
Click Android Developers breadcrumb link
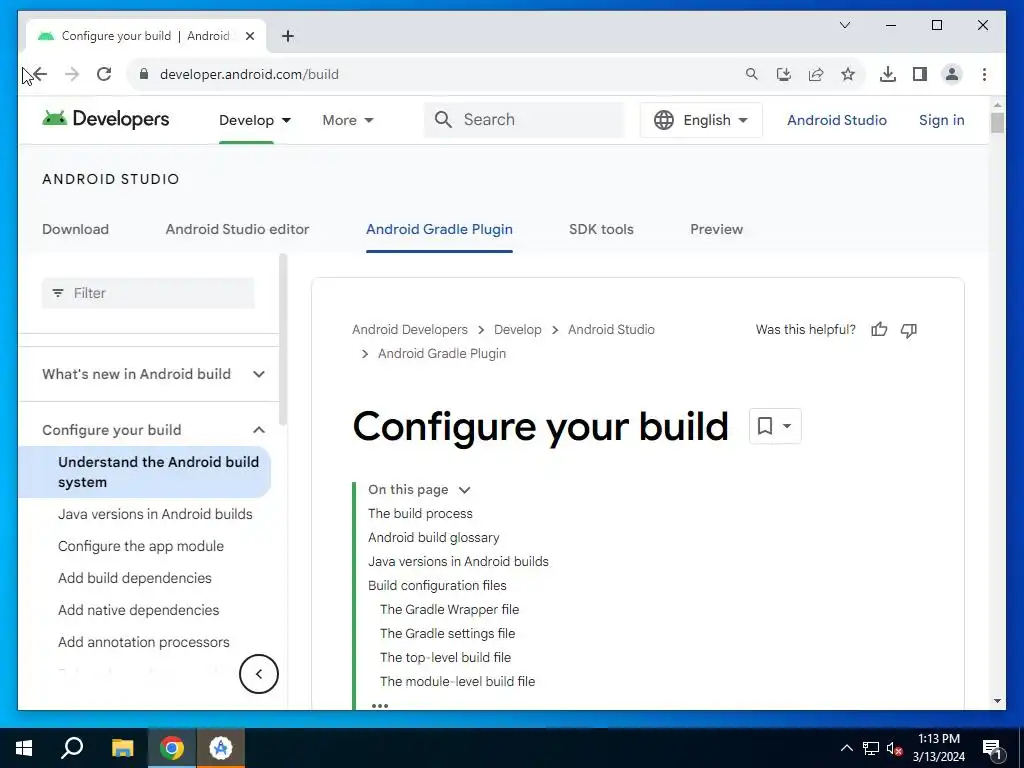(x=409, y=330)
